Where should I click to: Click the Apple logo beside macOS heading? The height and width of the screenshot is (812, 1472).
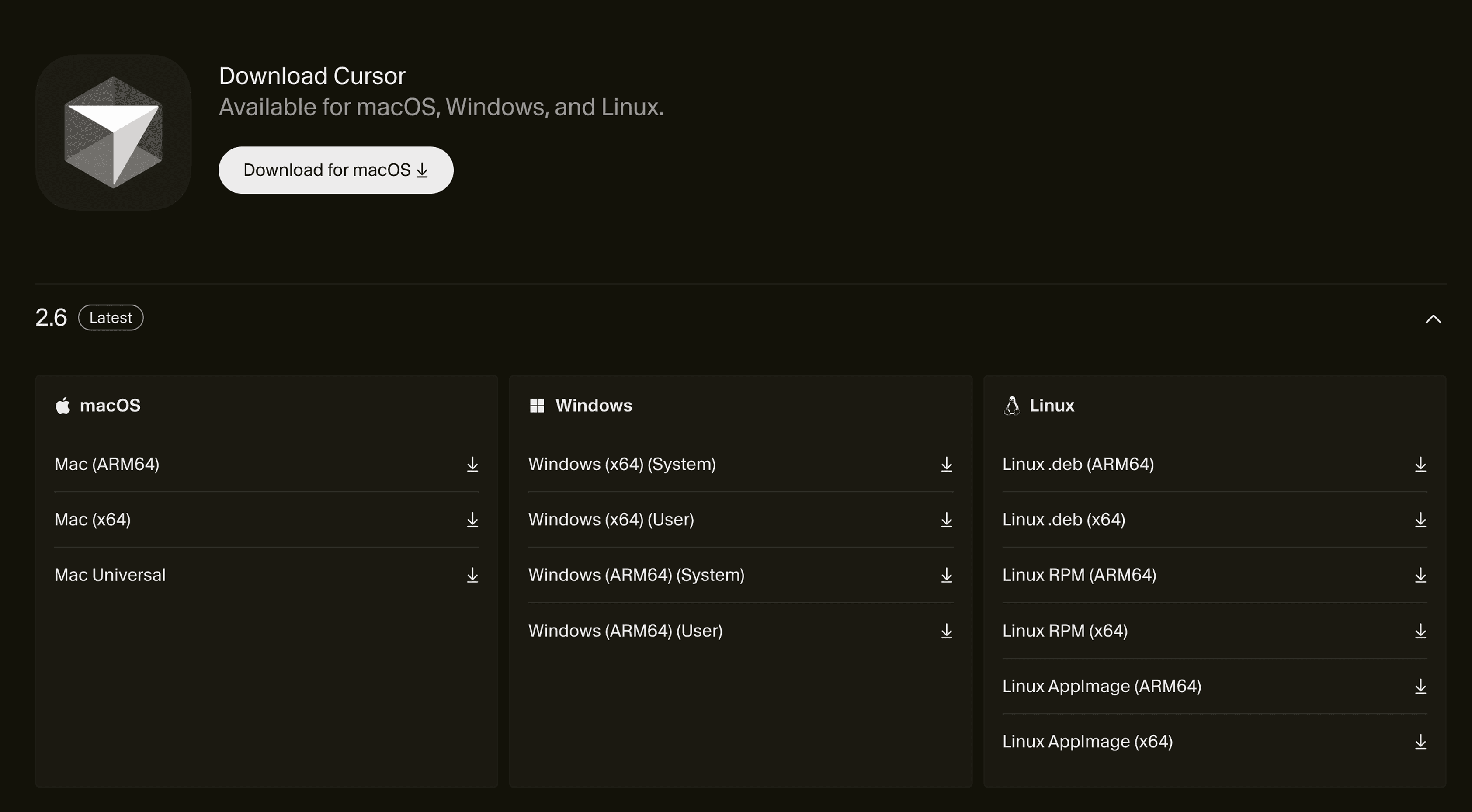point(63,406)
